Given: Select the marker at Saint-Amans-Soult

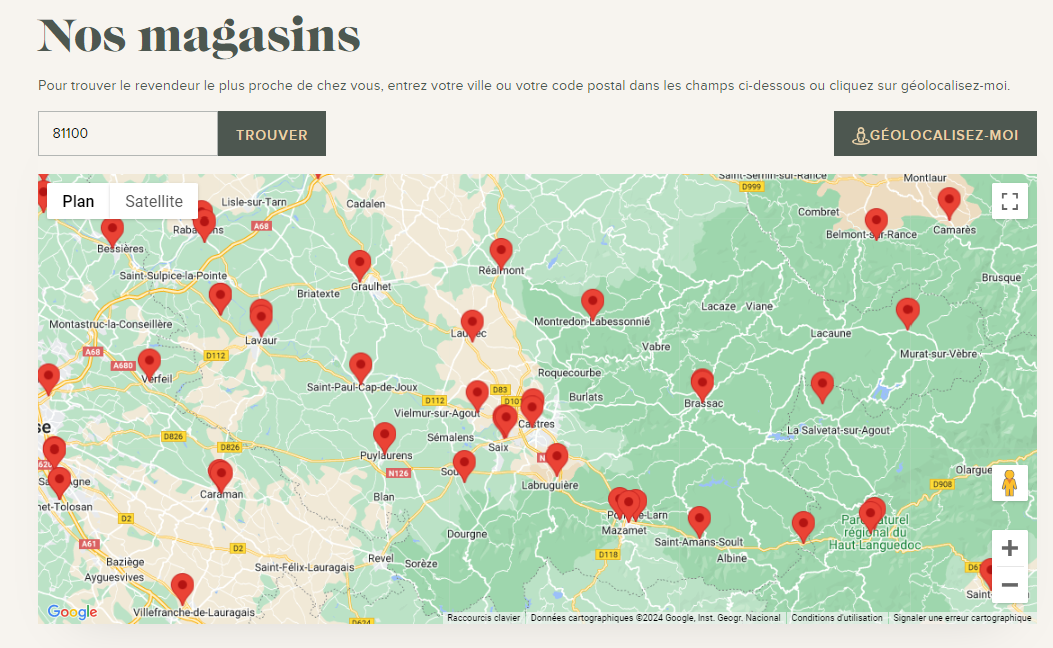Looking at the screenshot, I should [x=699, y=521].
